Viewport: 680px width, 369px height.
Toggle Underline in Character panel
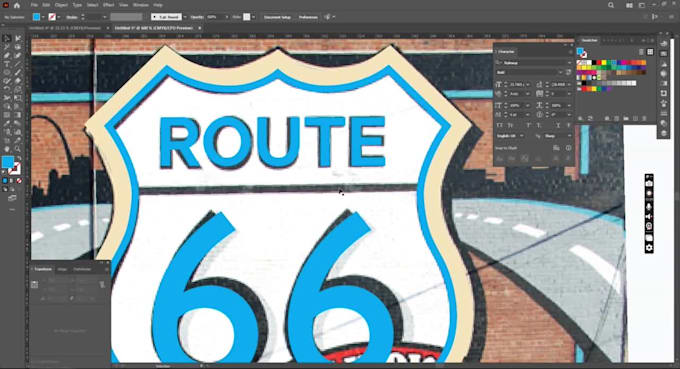click(x=558, y=125)
